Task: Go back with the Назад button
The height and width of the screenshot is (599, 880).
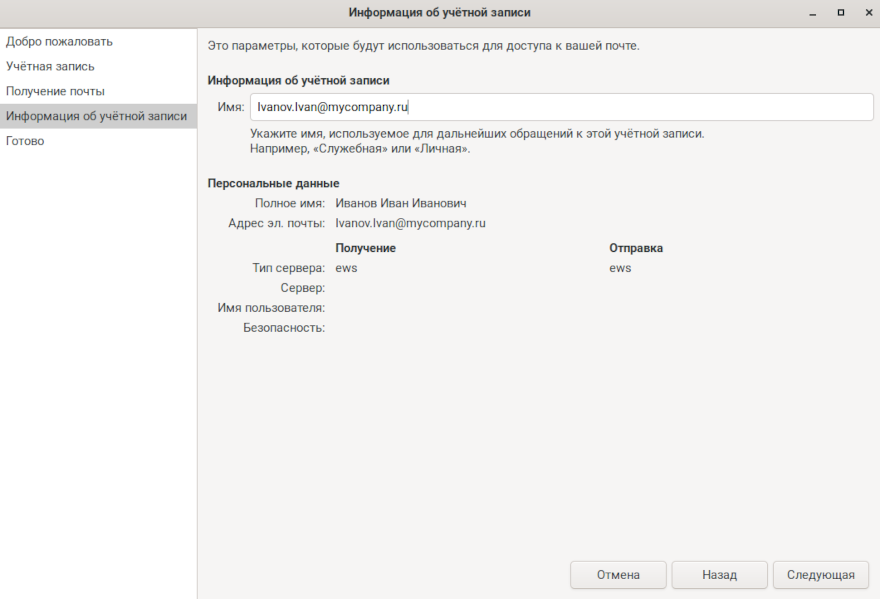Action: tap(719, 575)
